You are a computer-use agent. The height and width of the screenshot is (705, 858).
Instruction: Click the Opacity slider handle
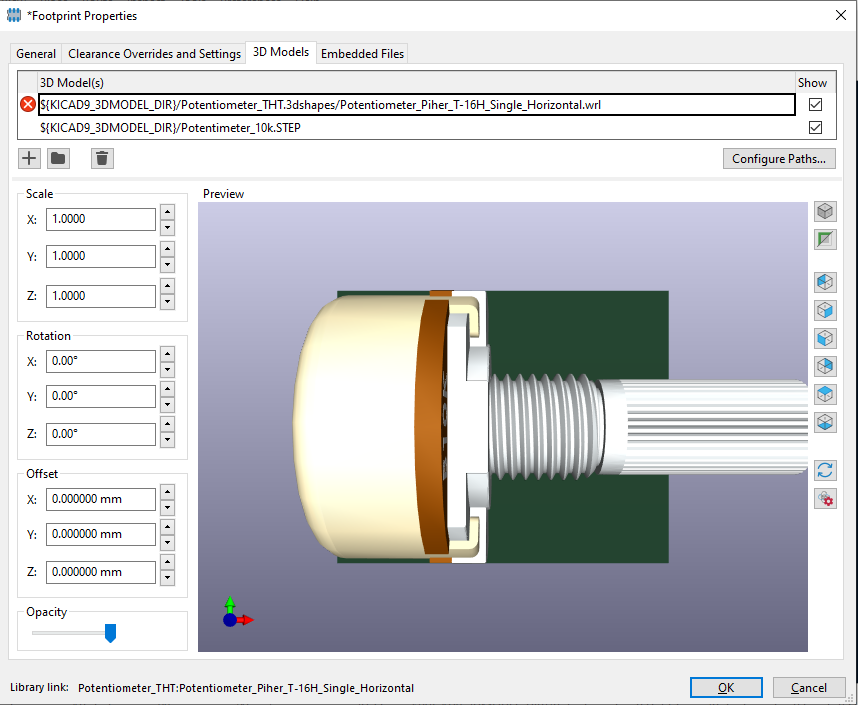pos(110,633)
